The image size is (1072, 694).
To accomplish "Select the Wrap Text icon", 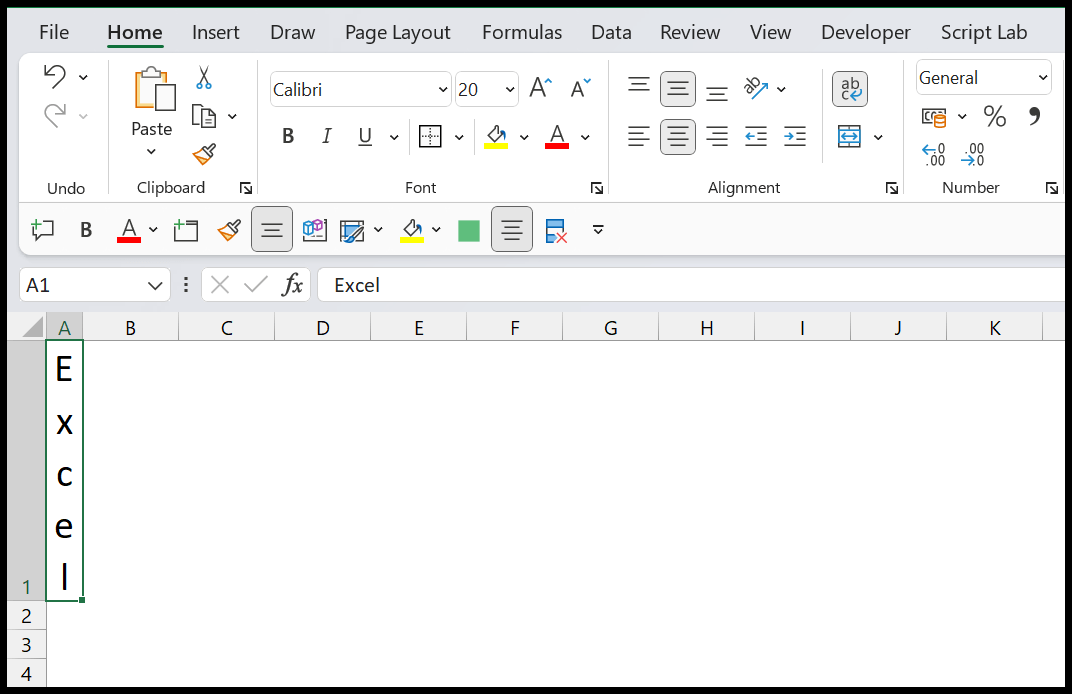I will coord(849,89).
